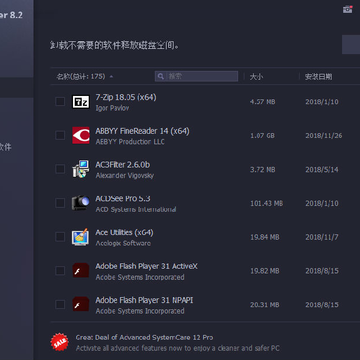Enable the Ace Utilities (x64) checkbox
Screen dimensions: 360x360
pos(60,237)
